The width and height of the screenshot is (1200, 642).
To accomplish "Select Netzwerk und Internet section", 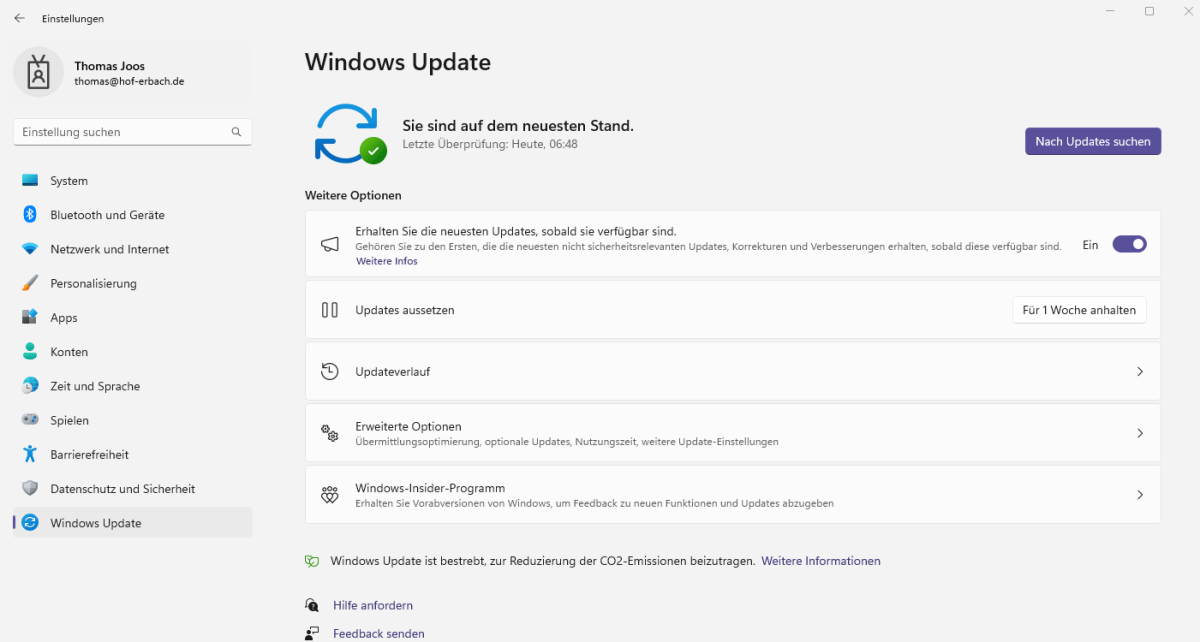I will click(133, 249).
